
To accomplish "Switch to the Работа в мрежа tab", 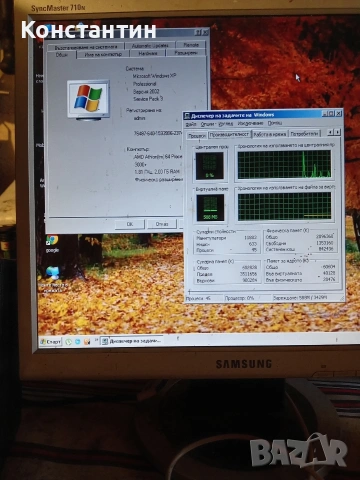I will (x=269, y=134).
